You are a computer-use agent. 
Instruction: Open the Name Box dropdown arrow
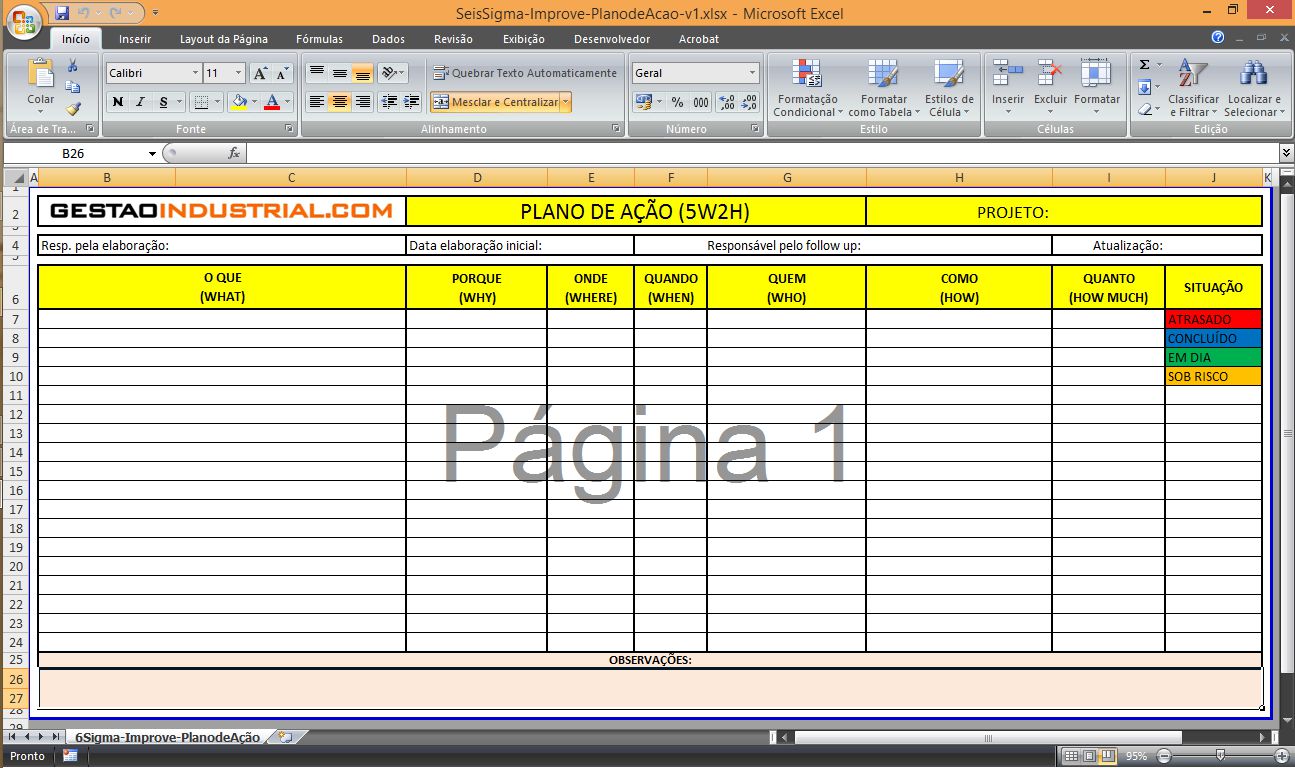click(x=153, y=154)
